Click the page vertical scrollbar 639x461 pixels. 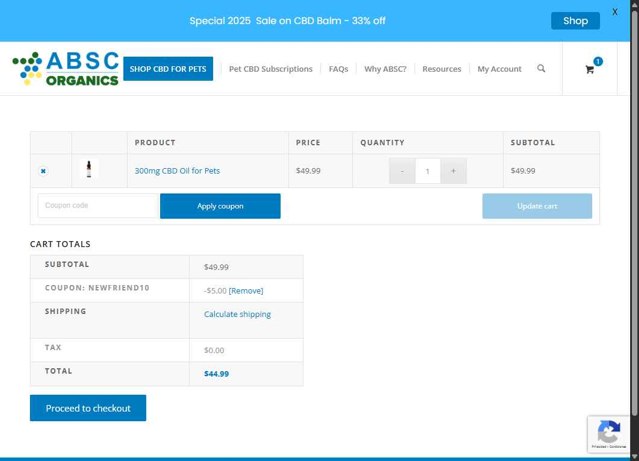[635, 212]
